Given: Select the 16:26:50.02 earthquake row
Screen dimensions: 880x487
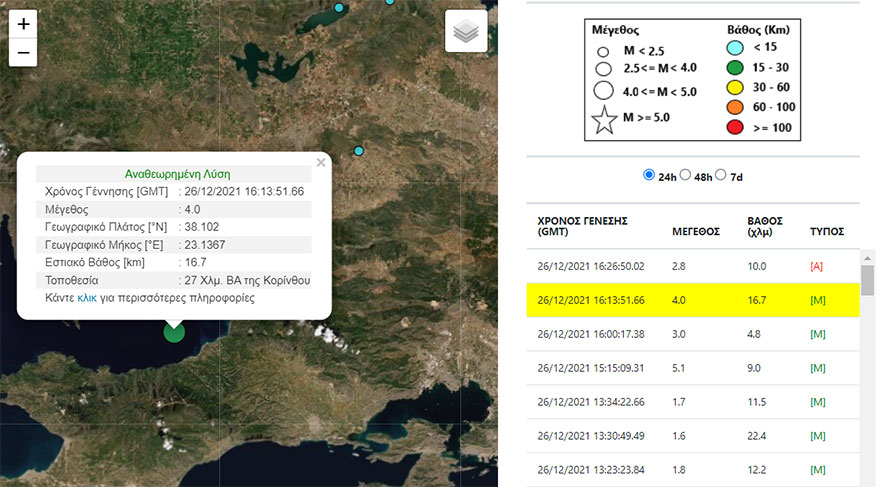Looking at the screenshot, I should click(x=688, y=266).
